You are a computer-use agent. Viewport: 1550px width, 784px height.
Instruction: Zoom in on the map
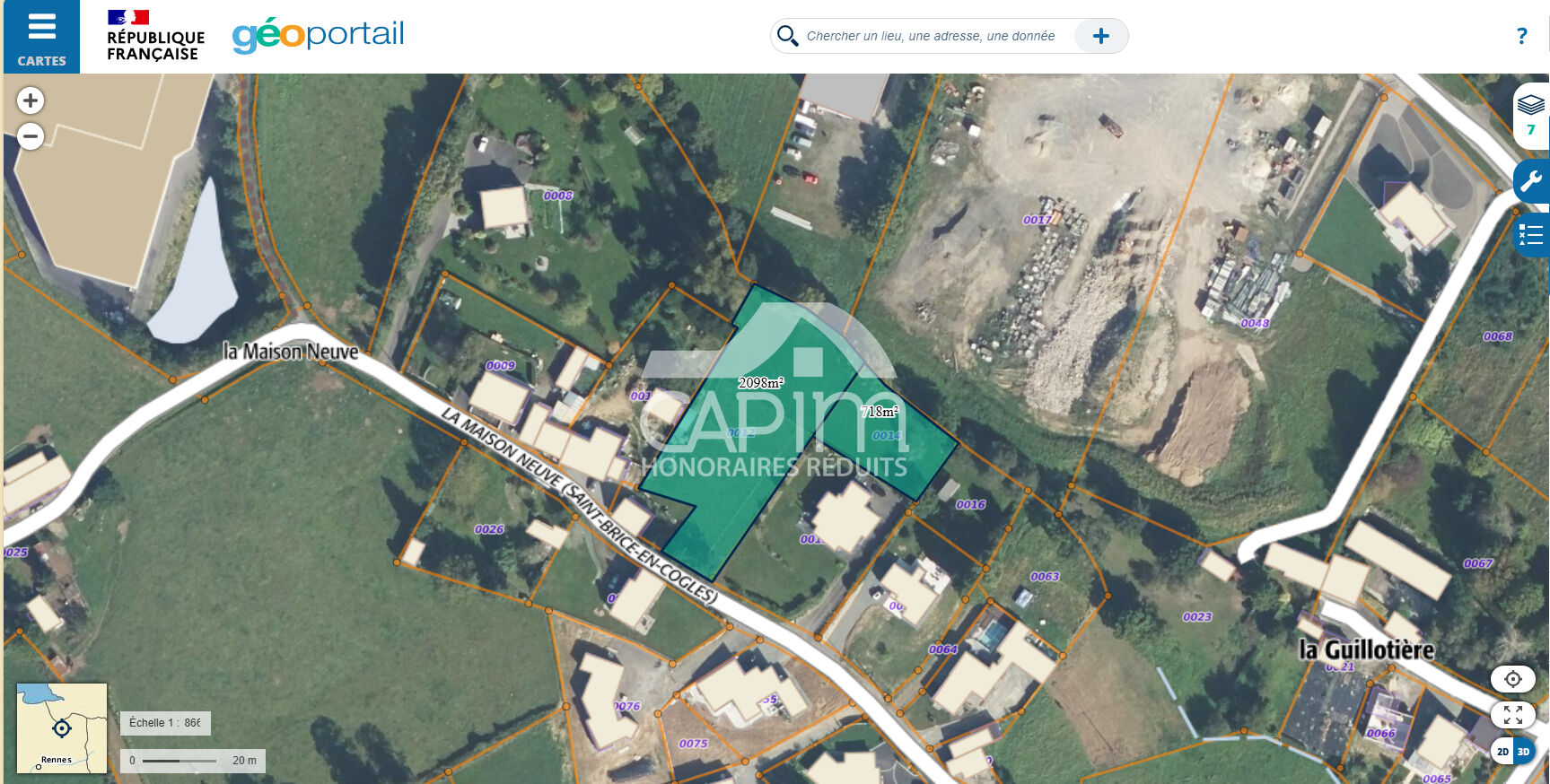[x=31, y=100]
